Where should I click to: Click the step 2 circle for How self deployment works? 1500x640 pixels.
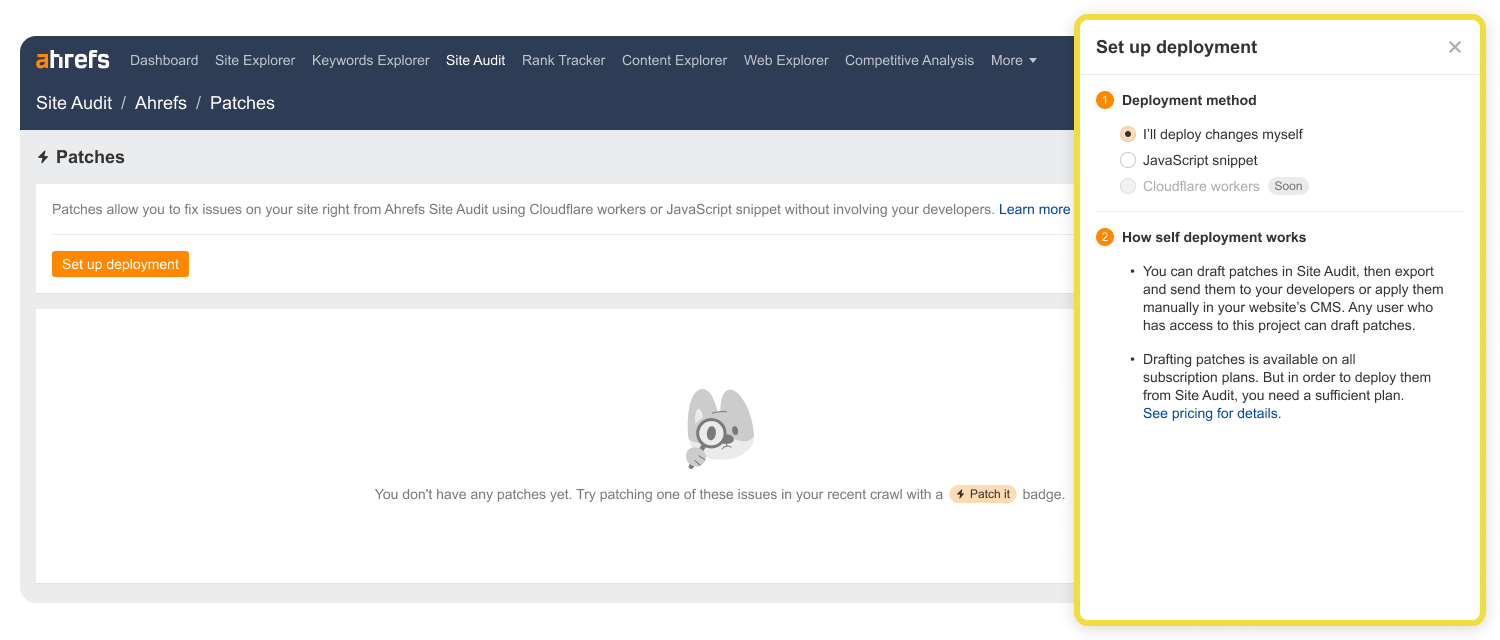click(x=1105, y=237)
